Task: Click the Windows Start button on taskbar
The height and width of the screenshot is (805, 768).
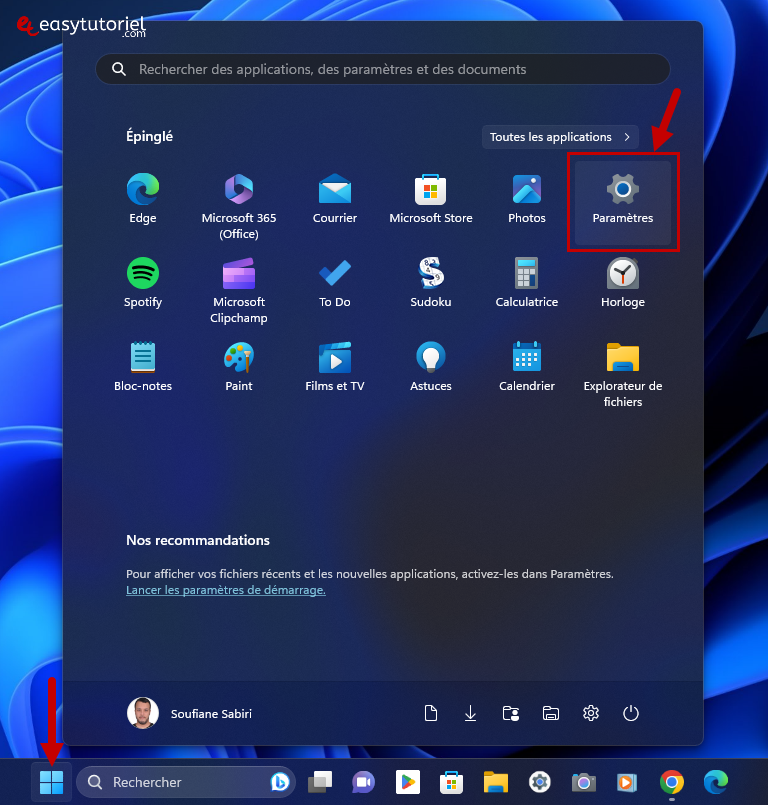Action: [x=51, y=782]
